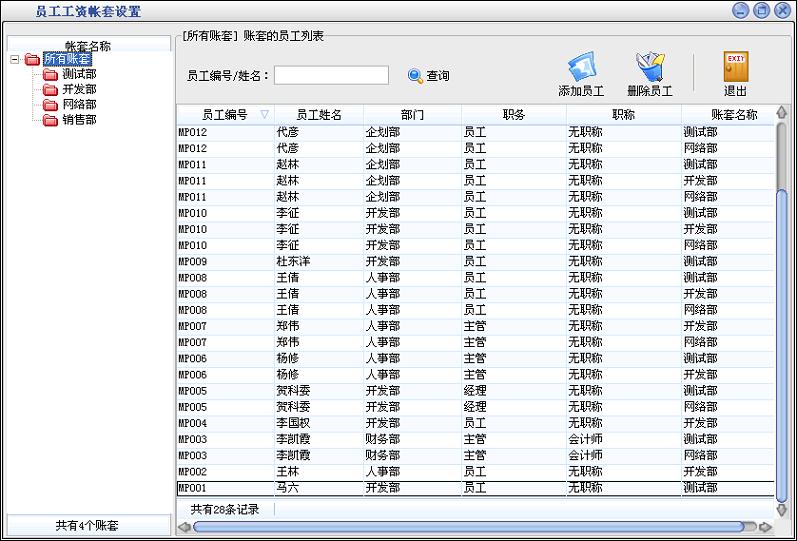Click the 部门 column header
Image resolution: width=797 pixels, height=541 pixels.
click(x=411, y=114)
